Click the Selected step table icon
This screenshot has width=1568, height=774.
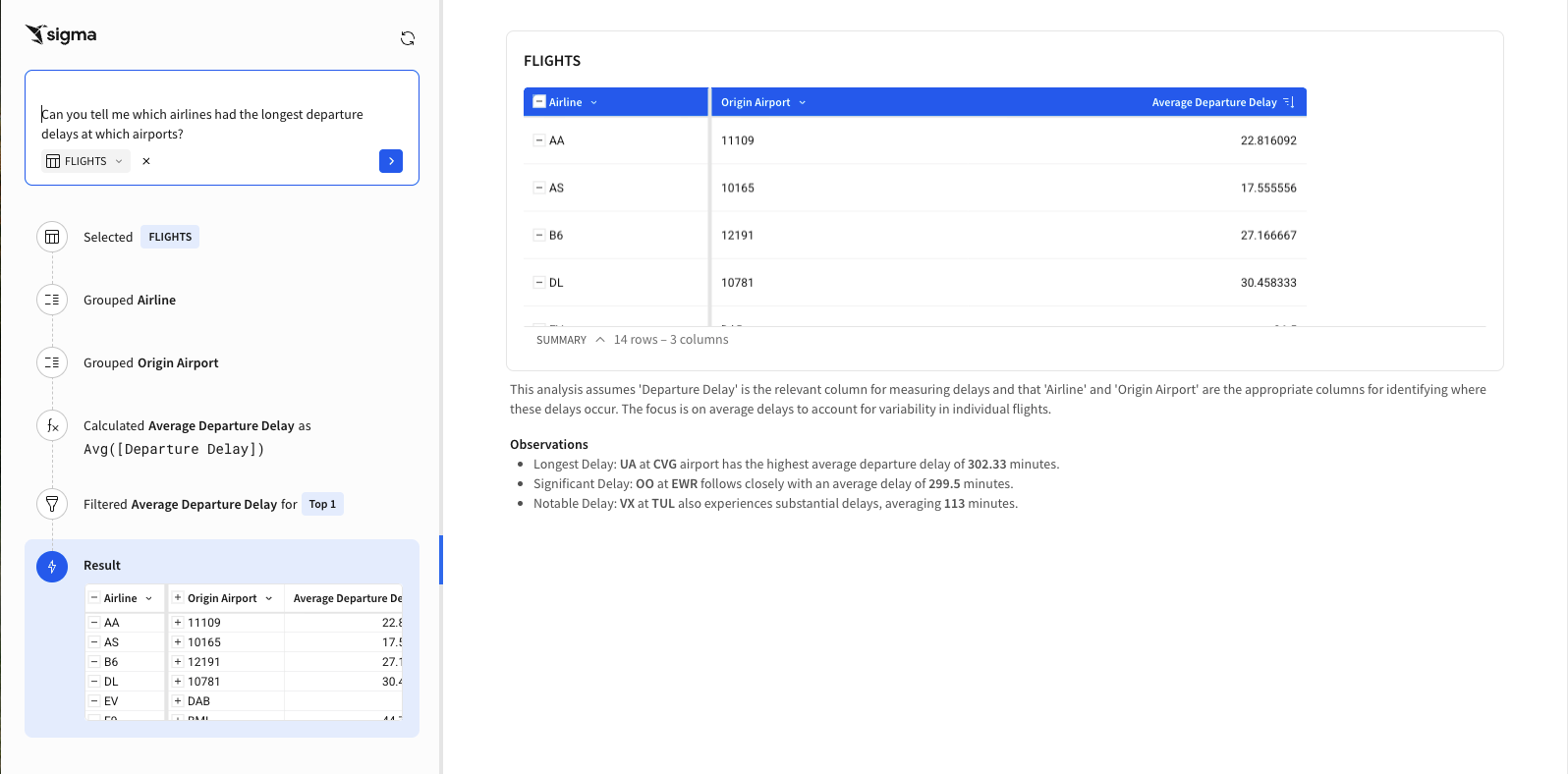[52, 237]
